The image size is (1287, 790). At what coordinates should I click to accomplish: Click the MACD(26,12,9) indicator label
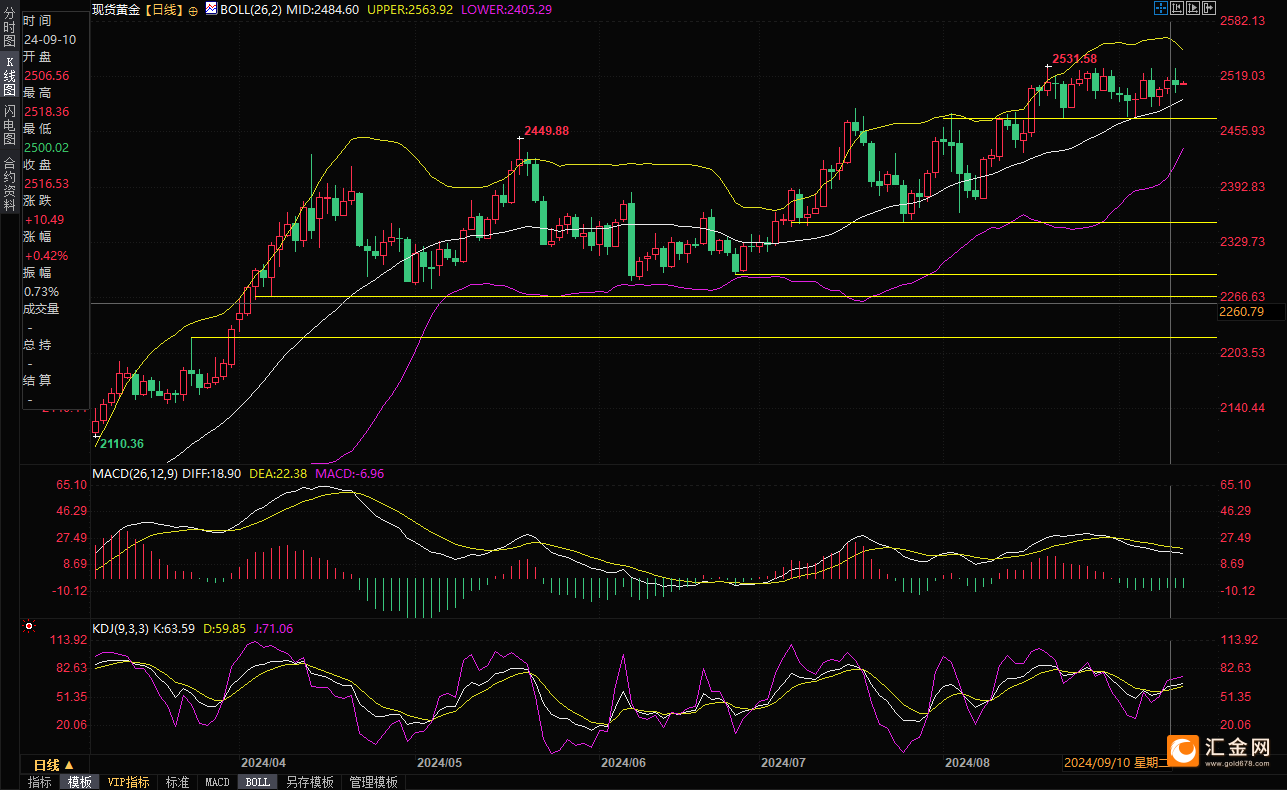135,473
